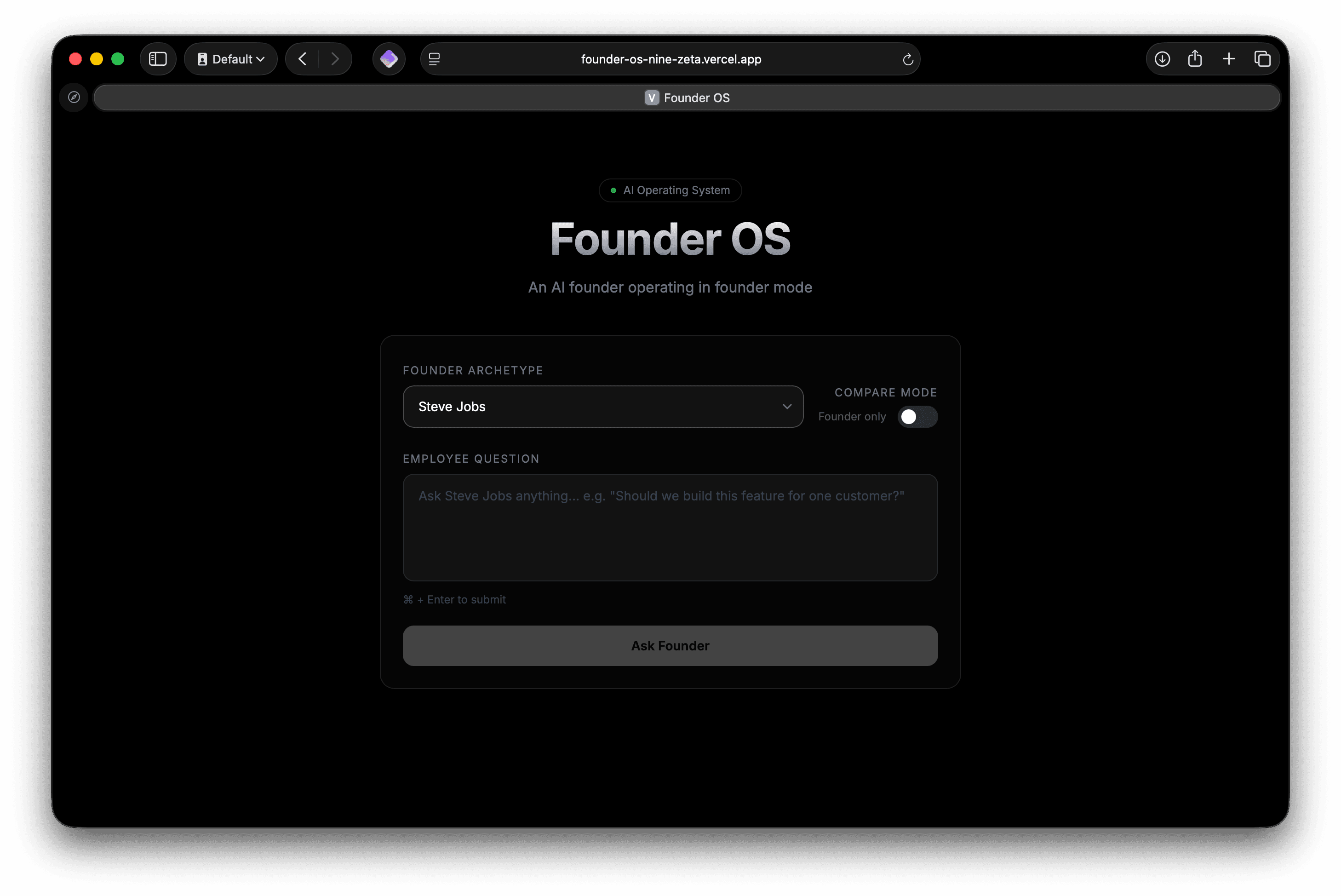Click the address bar showing founder-os-nine-zeta.vercel.app

click(x=671, y=59)
